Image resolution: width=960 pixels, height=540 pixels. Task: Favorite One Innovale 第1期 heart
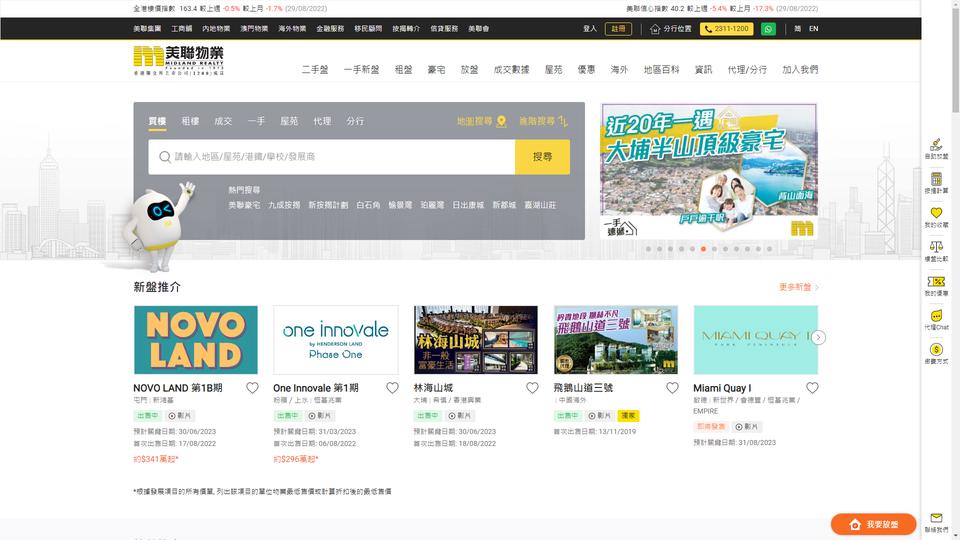point(392,388)
